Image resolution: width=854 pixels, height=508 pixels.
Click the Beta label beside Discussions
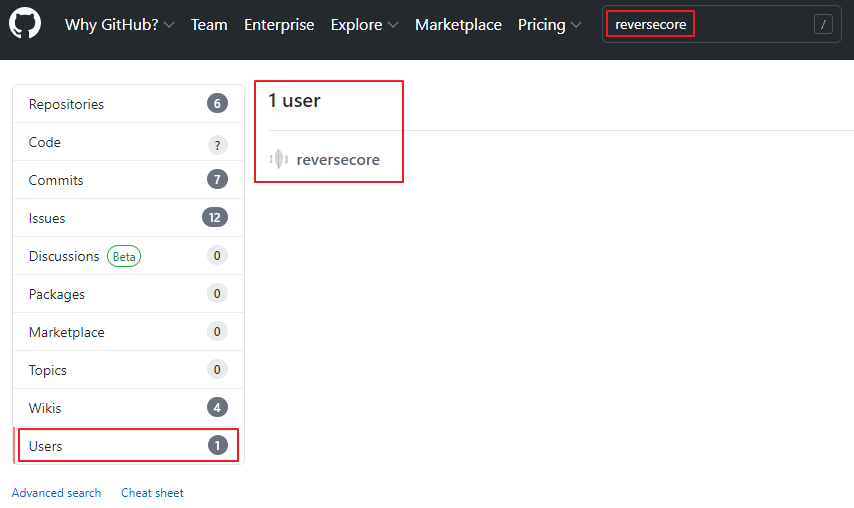click(124, 256)
